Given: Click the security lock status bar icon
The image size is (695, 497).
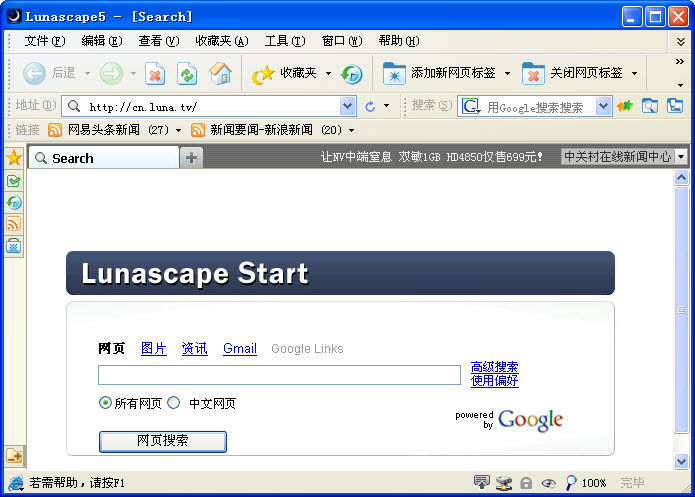Looking at the screenshot, I should coord(526,483).
